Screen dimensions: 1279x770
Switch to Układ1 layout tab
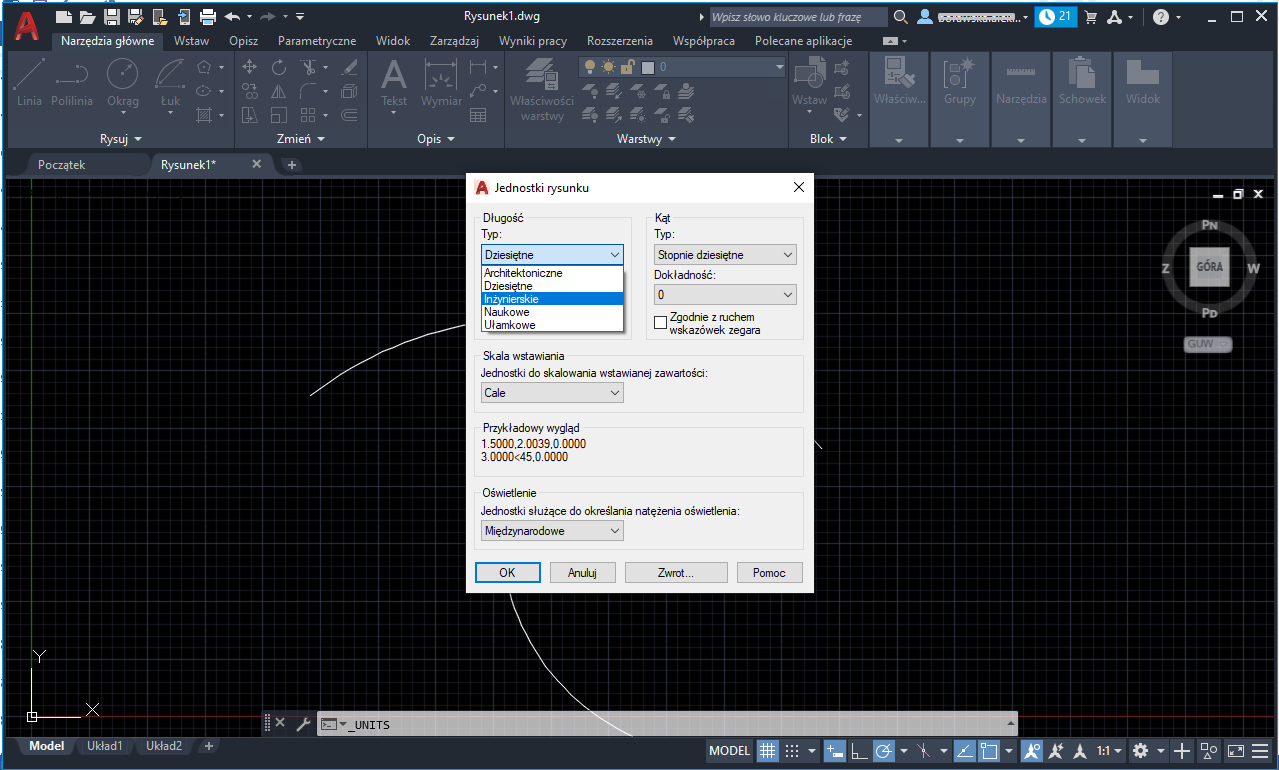105,746
